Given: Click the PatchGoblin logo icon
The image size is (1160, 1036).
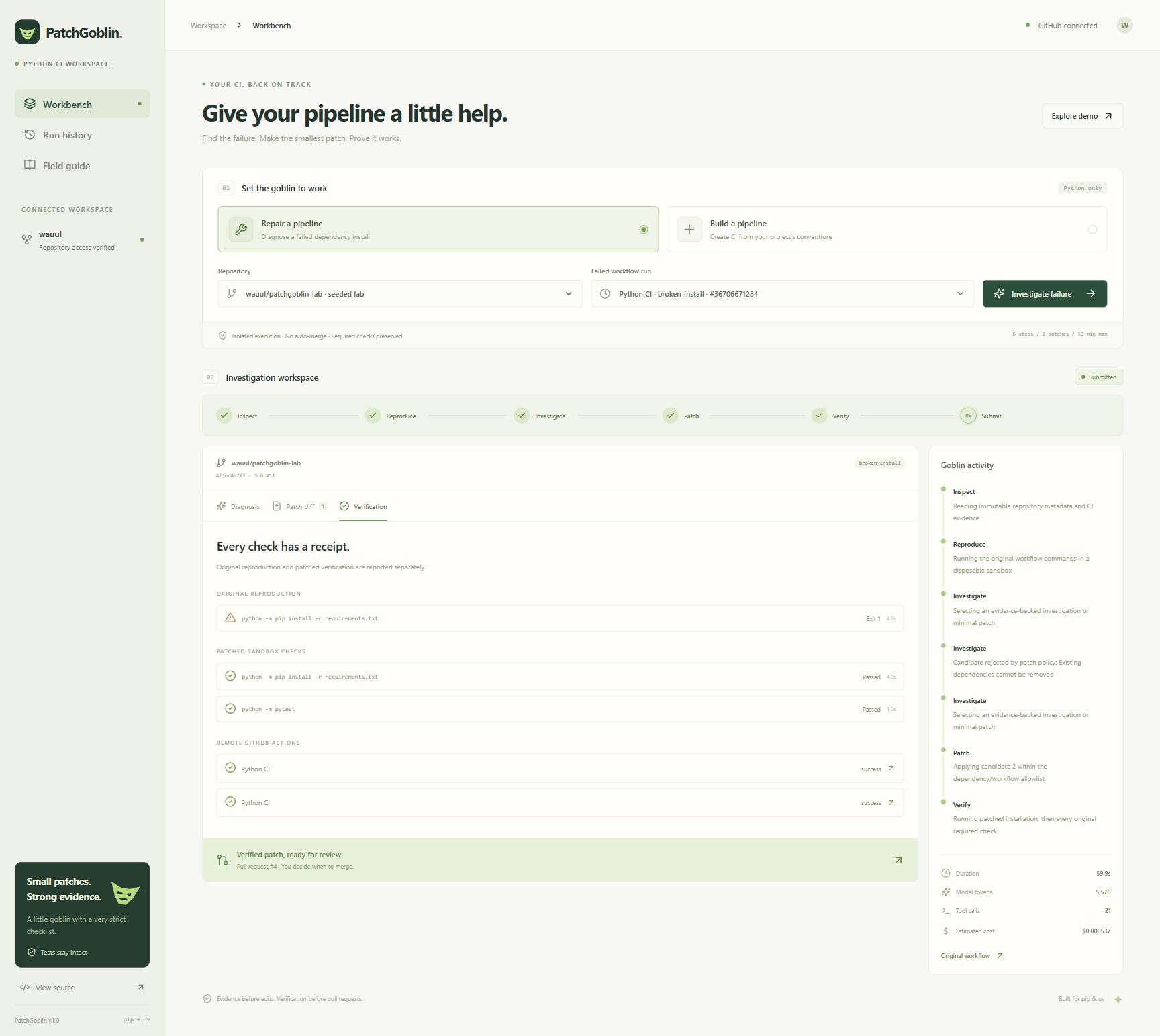Looking at the screenshot, I should click(28, 32).
